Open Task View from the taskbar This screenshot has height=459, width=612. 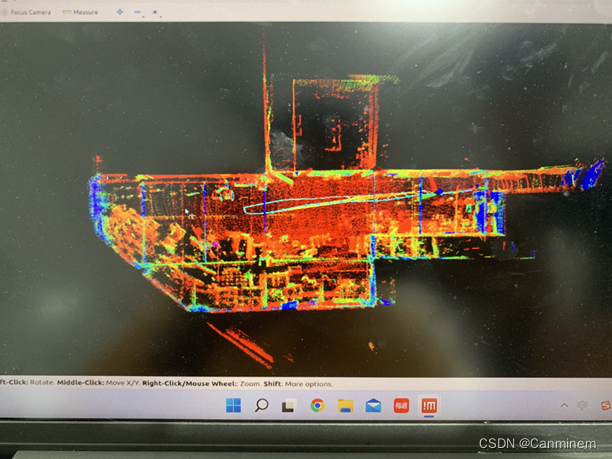pos(289,406)
